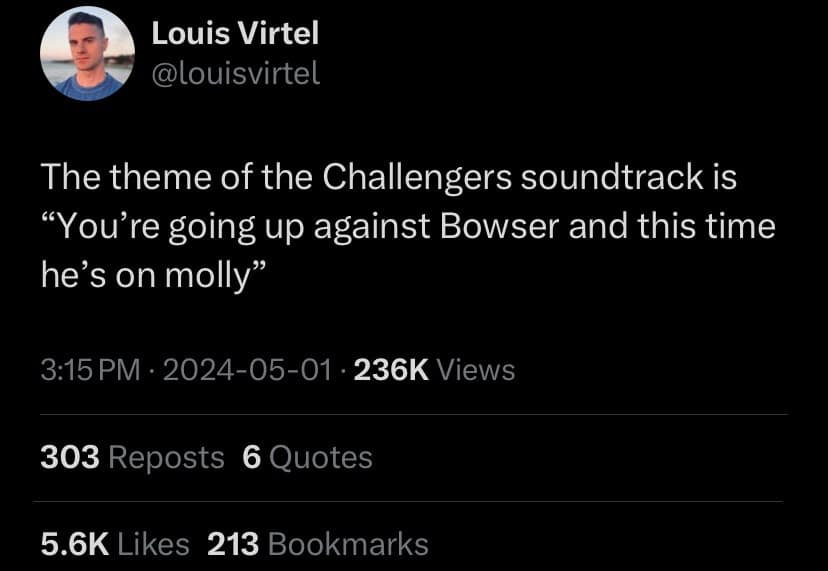Click the word molly in the tweet

click(x=208, y=275)
